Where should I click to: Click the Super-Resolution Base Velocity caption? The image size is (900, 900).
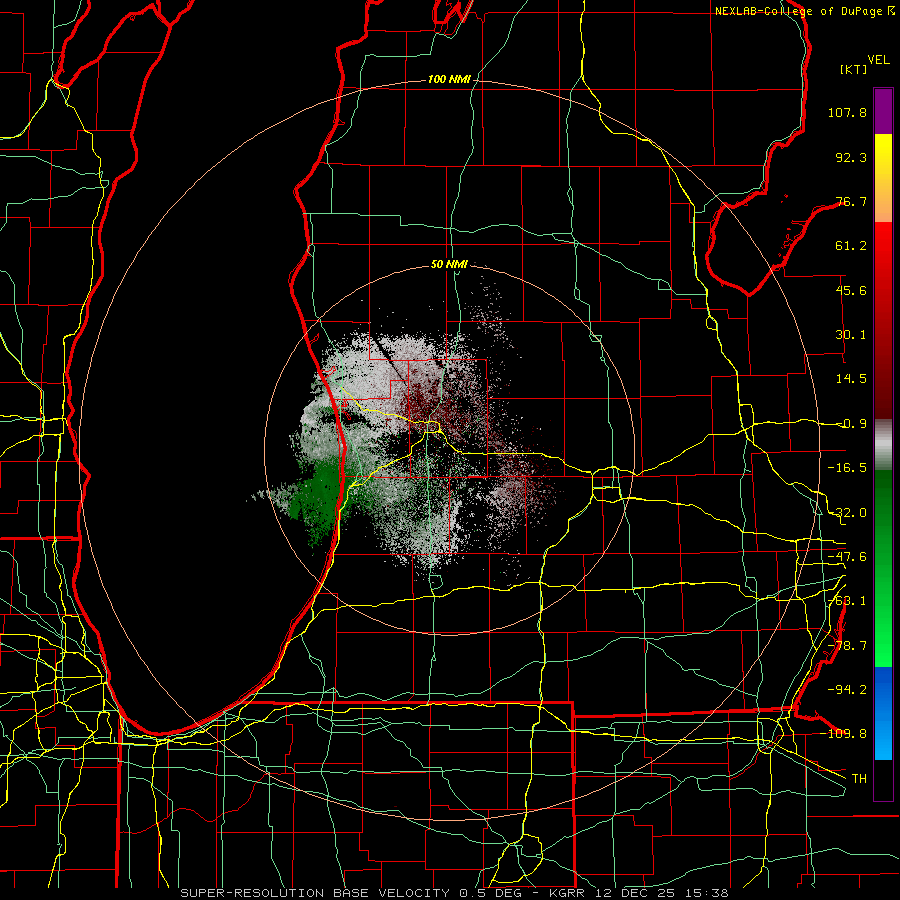(x=454, y=893)
